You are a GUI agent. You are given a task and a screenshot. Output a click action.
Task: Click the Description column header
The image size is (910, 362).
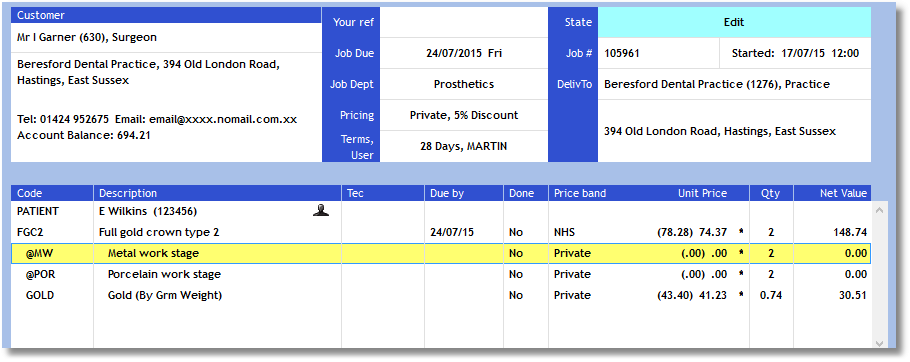(218, 193)
